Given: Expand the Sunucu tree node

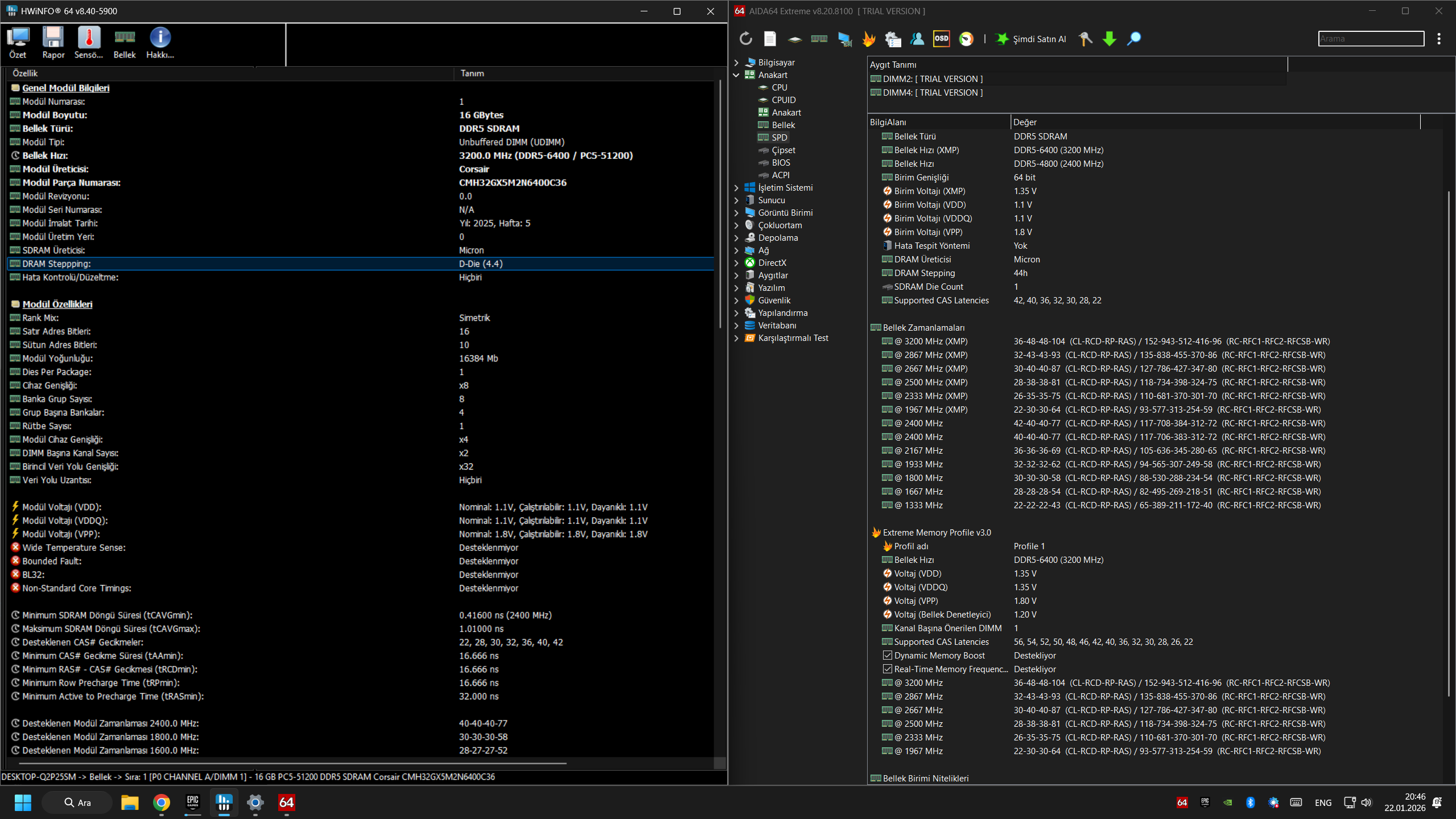Looking at the screenshot, I should tap(736, 200).
